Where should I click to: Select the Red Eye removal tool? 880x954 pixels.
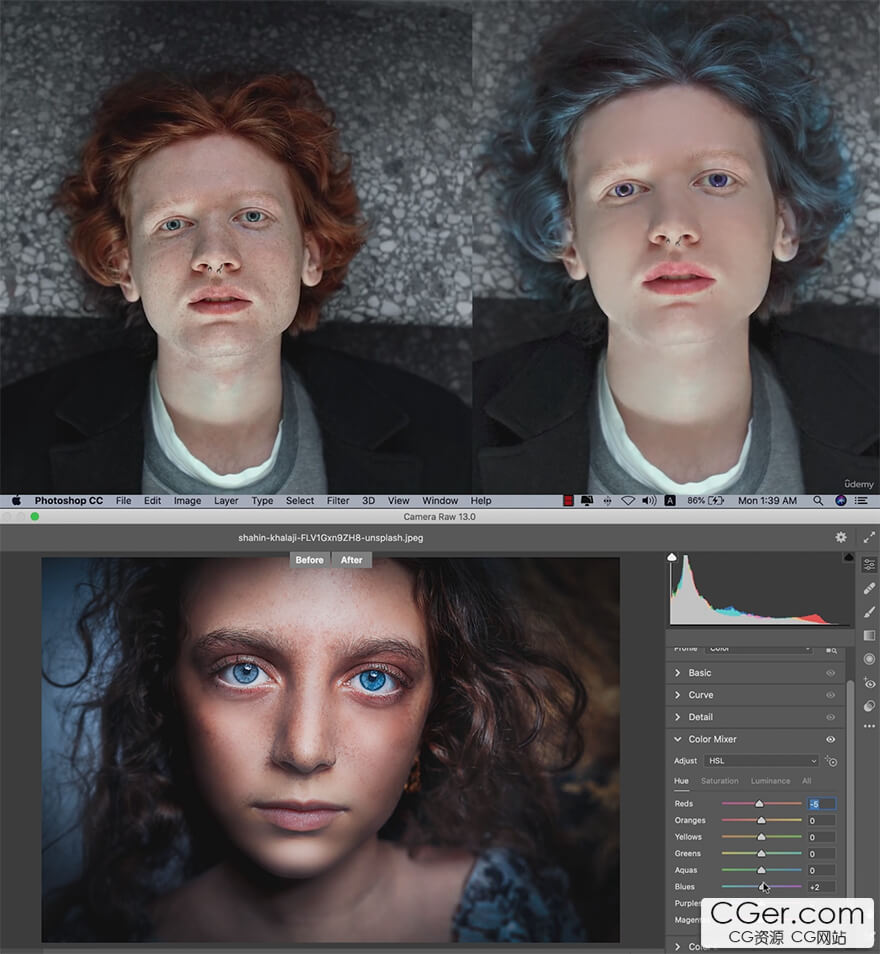(869, 683)
